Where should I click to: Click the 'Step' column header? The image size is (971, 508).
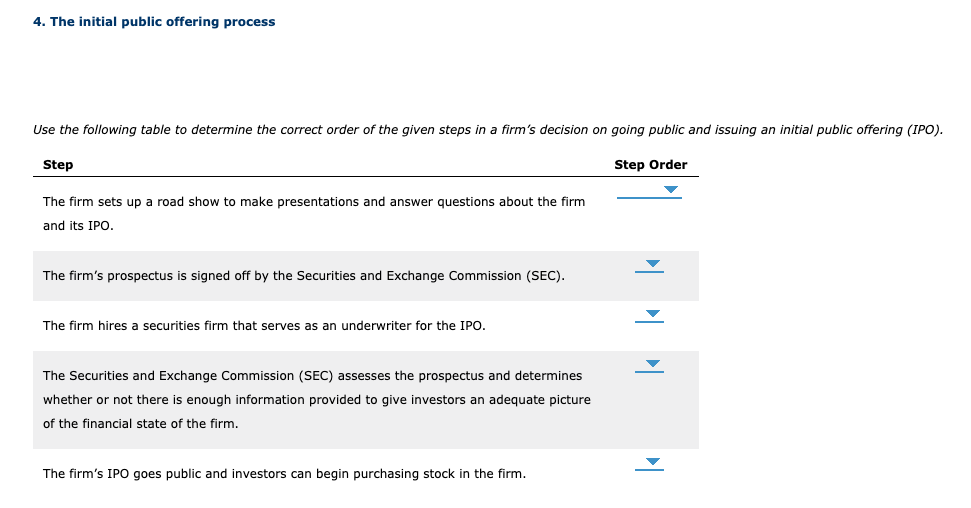pos(58,165)
